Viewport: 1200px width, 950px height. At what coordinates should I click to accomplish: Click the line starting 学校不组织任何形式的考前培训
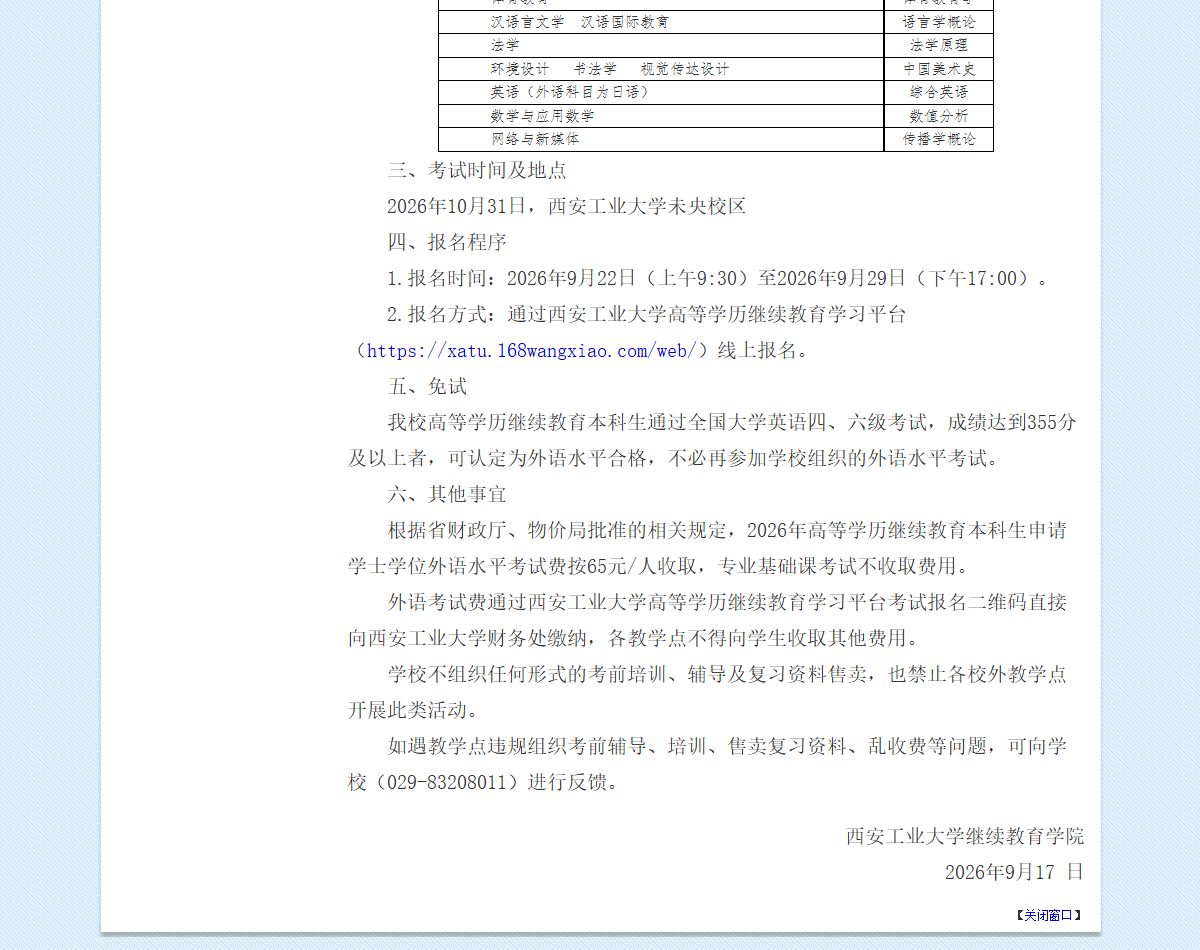[727, 675]
